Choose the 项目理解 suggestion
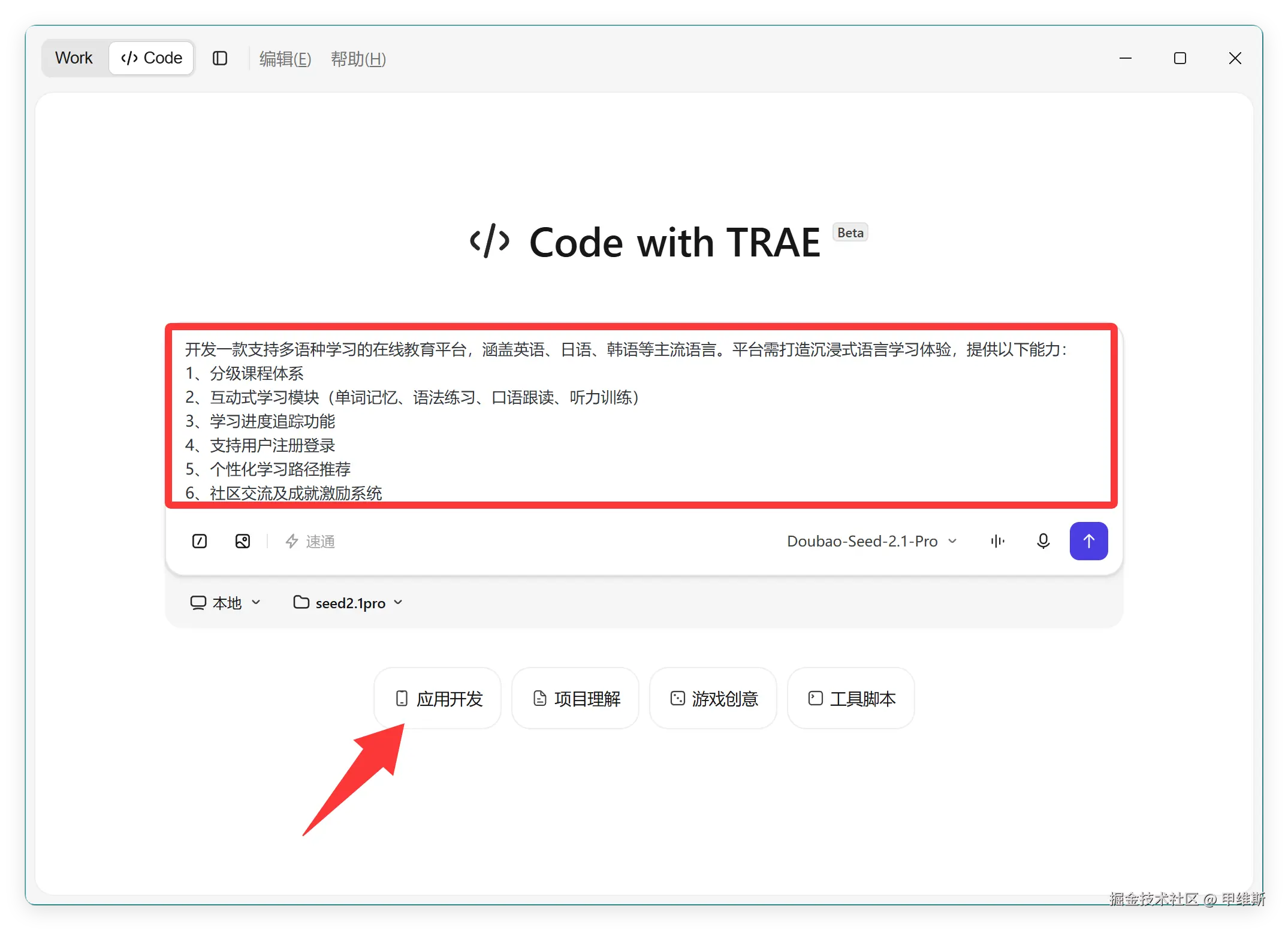Image resolution: width=1288 pixels, height=930 pixels. pyautogui.click(x=575, y=699)
